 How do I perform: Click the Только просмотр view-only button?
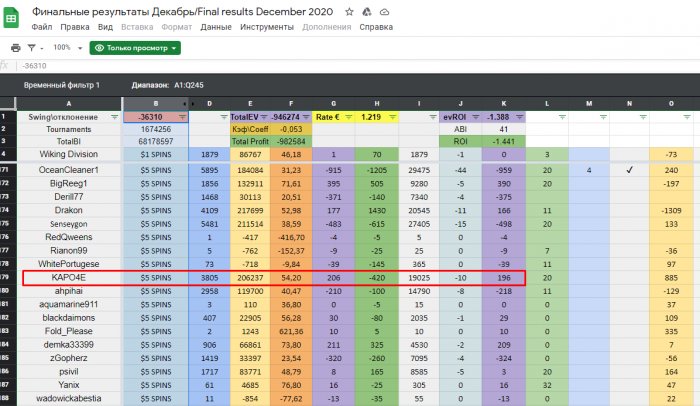click(x=135, y=48)
